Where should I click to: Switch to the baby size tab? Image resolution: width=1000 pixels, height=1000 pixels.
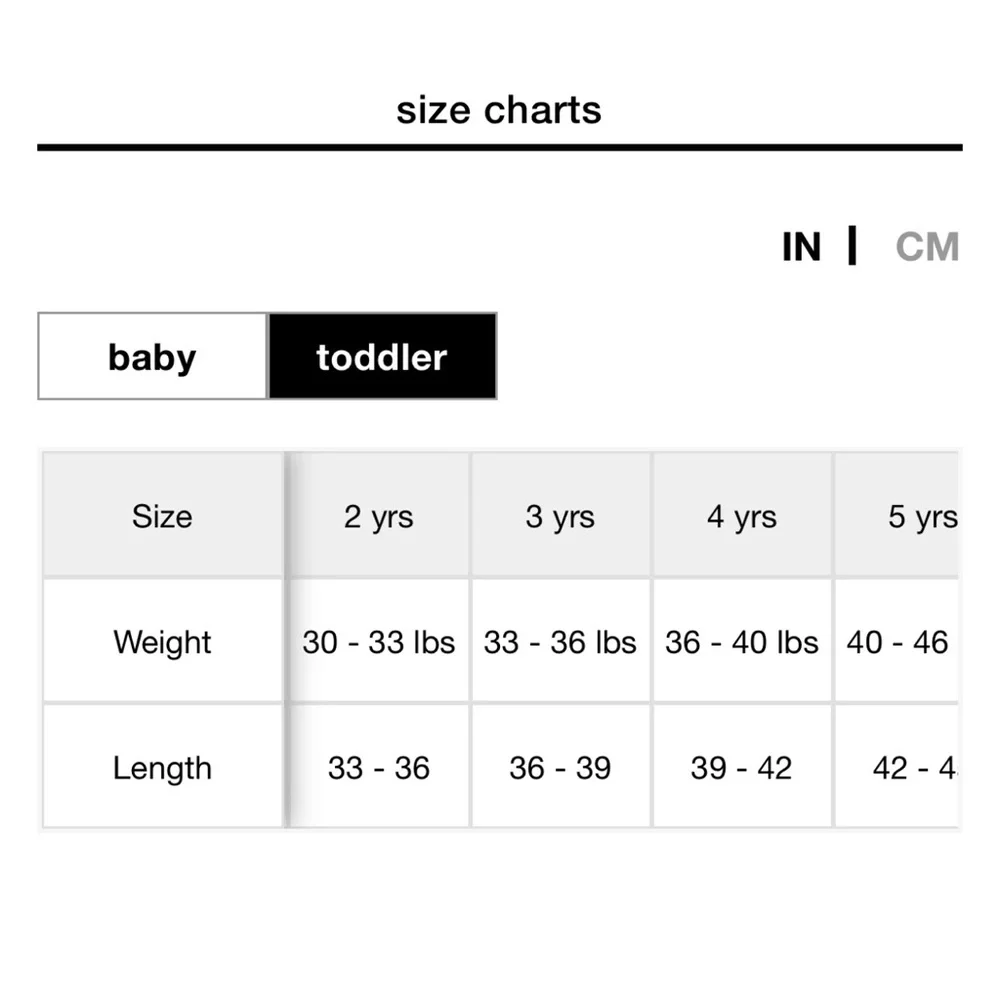point(152,356)
